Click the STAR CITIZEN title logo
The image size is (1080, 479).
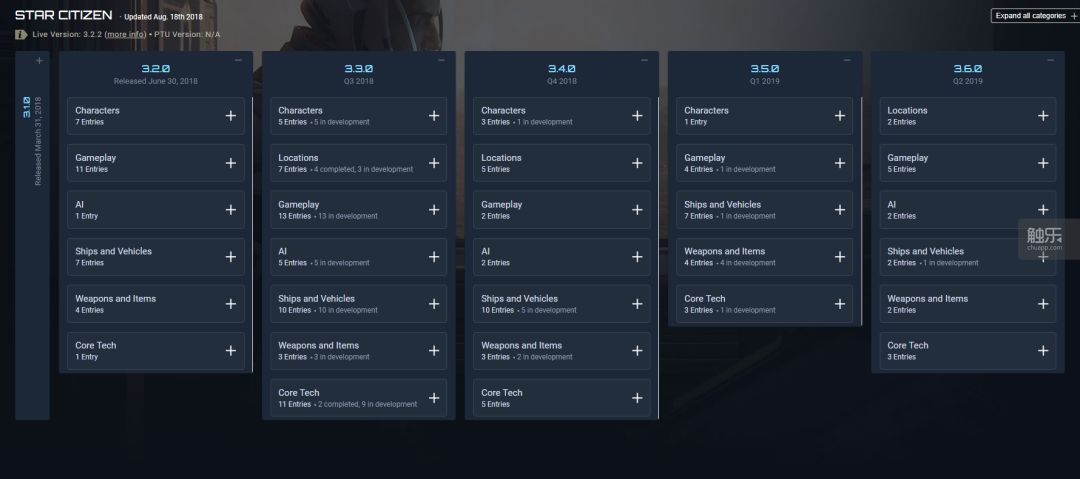pos(63,15)
